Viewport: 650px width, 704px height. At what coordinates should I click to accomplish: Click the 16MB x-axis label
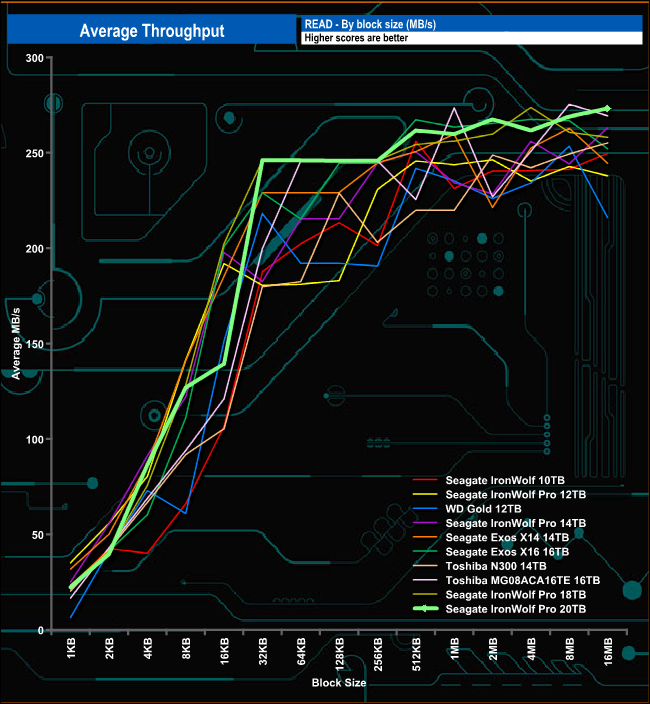coord(608,651)
